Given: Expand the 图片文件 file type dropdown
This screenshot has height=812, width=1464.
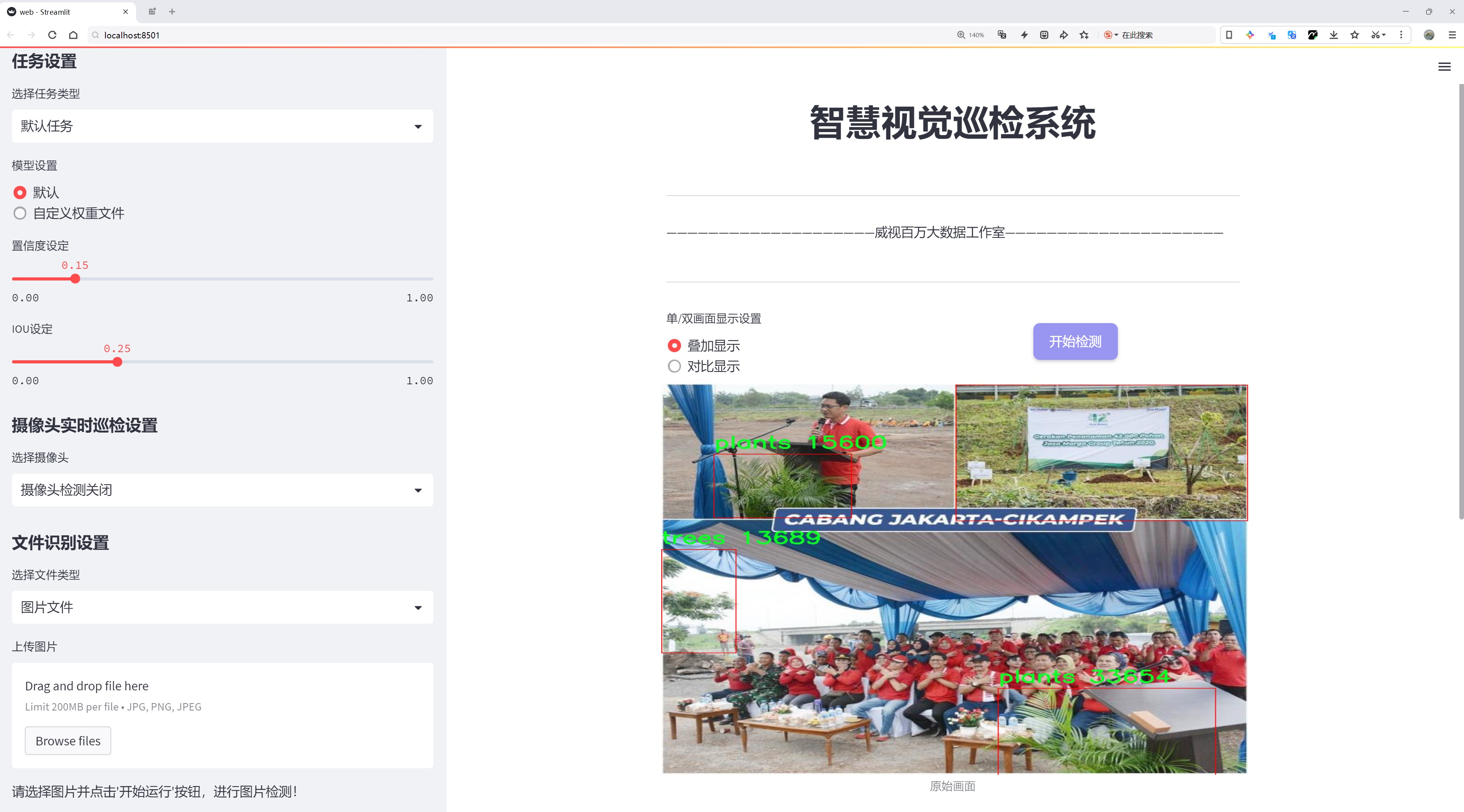Looking at the screenshot, I should coord(222,607).
